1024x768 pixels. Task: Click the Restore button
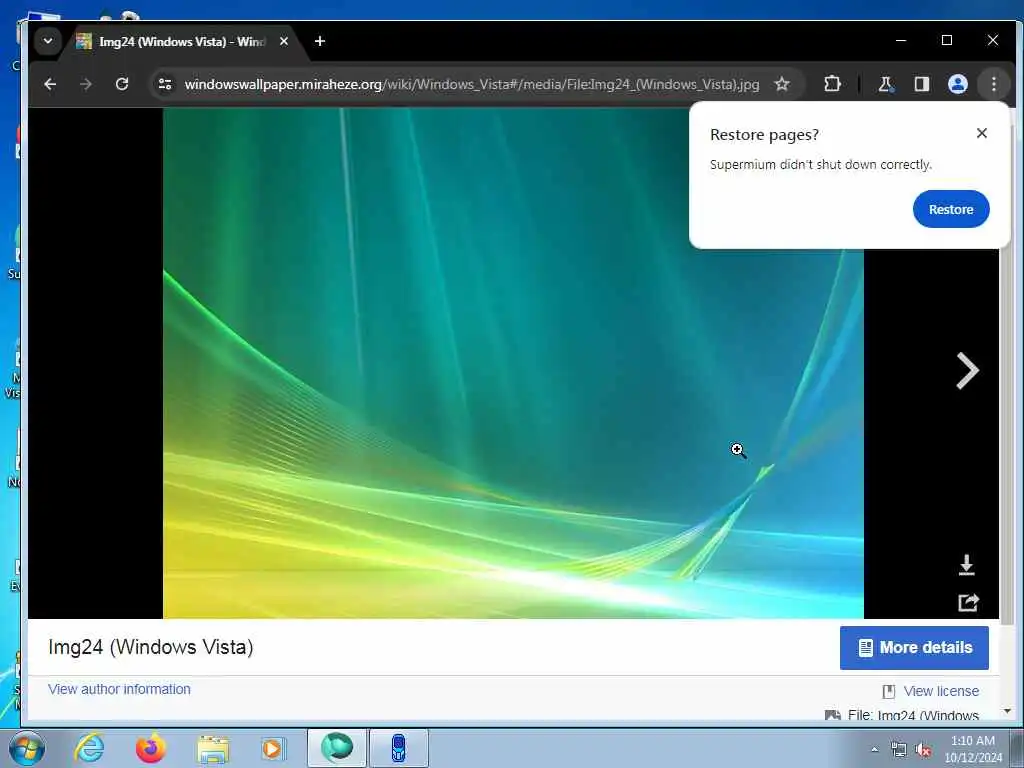pyautogui.click(x=951, y=209)
